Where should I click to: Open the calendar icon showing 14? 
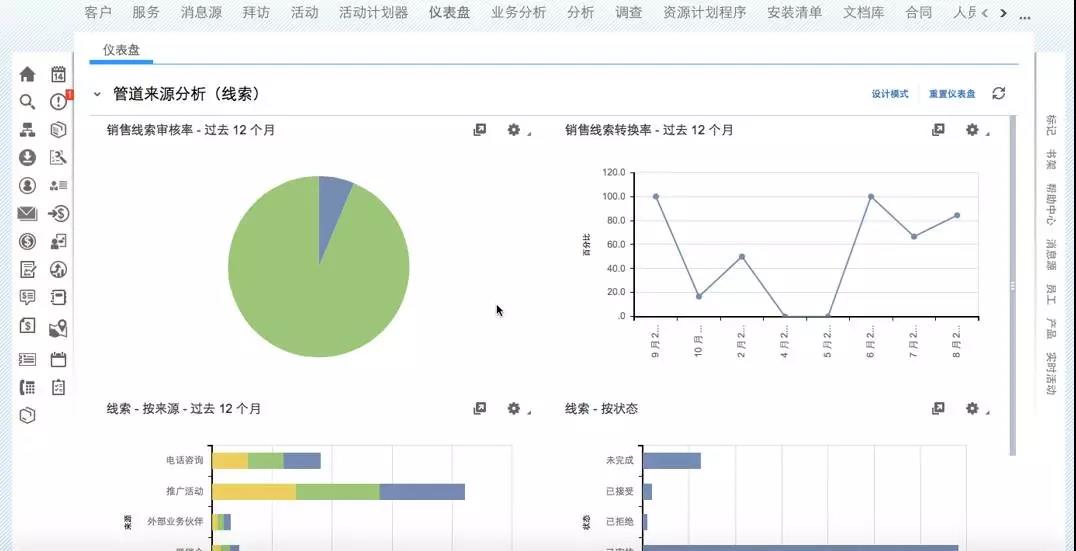pyautogui.click(x=59, y=74)
